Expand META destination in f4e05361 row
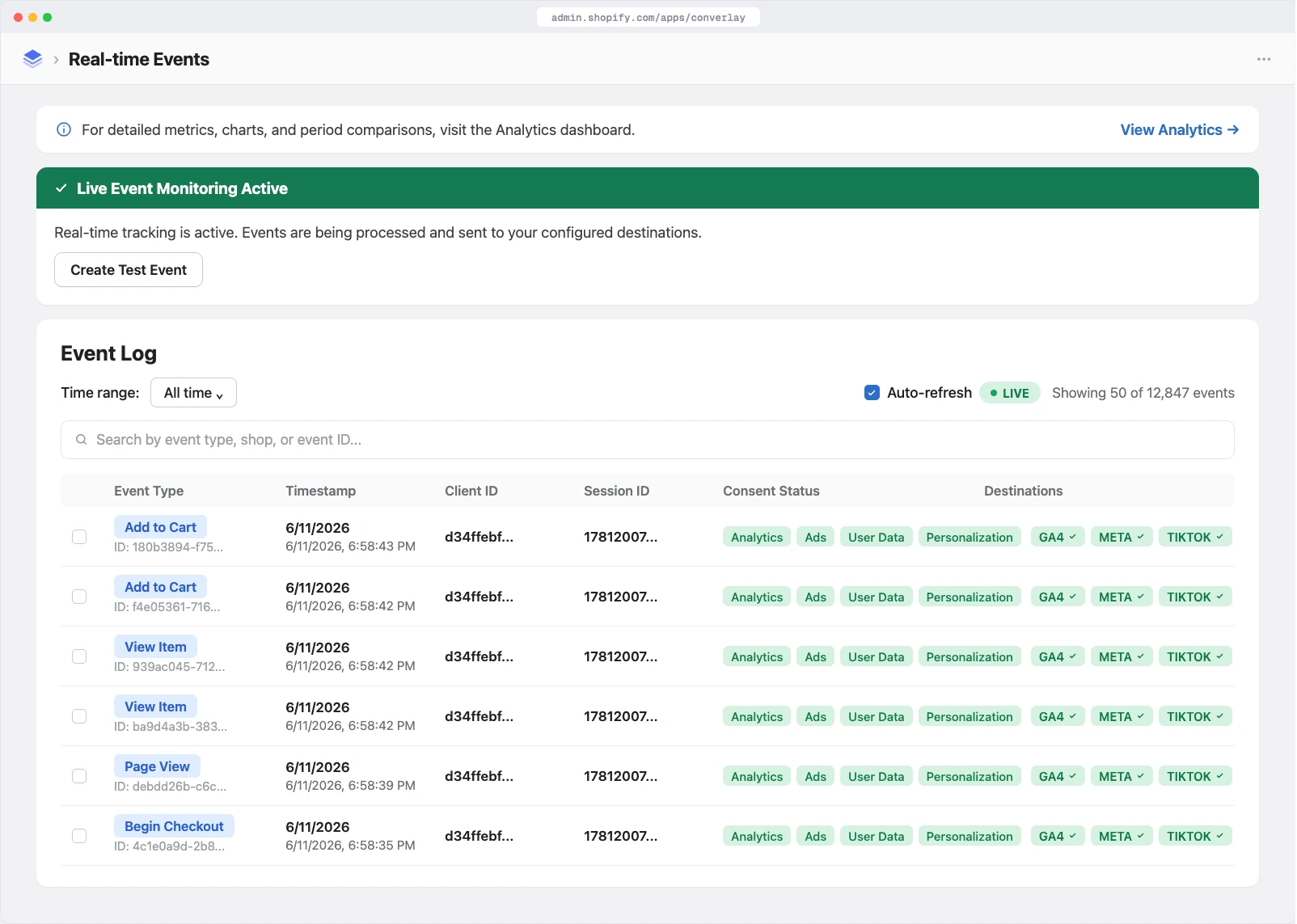The image size is (1297, 924). click(x=1121, y=597)
